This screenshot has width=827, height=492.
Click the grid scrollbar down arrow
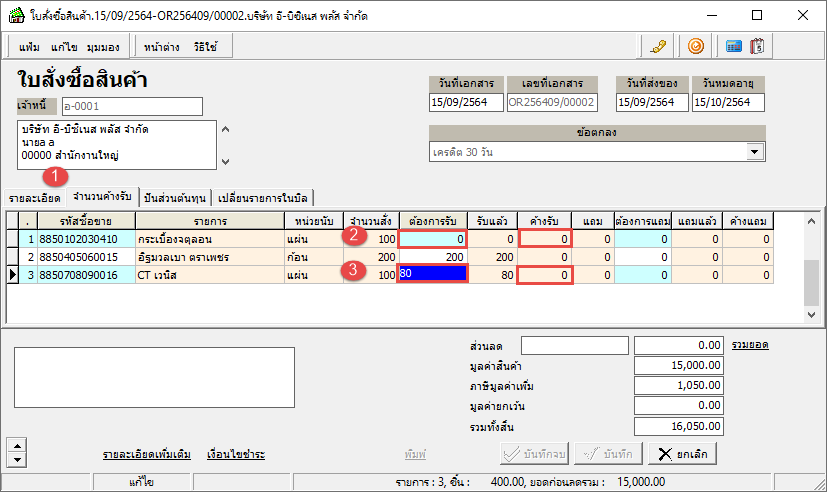coord(811,315)
